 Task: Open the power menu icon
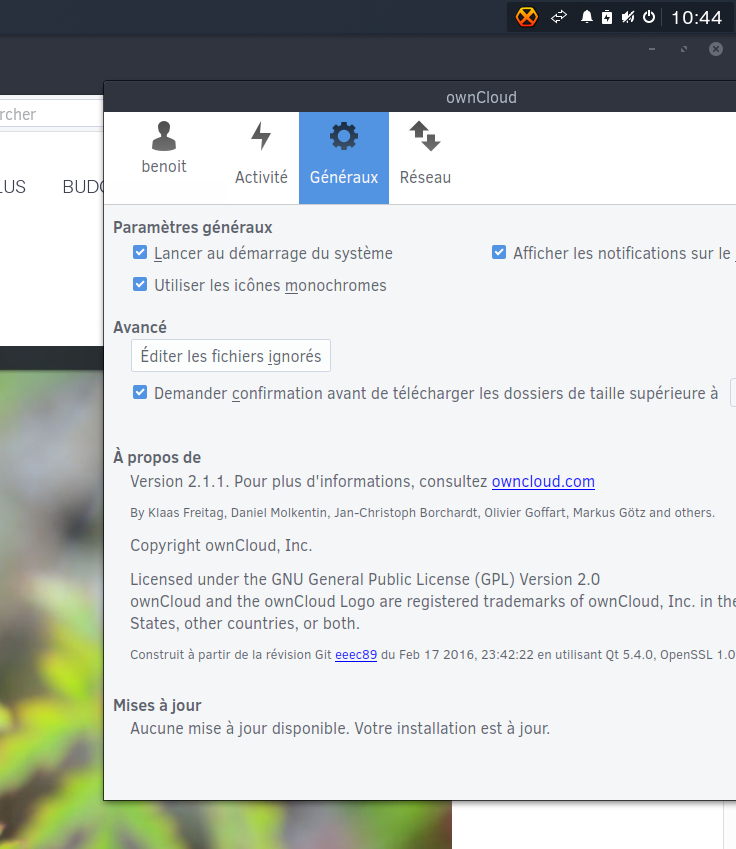(649, 17)
